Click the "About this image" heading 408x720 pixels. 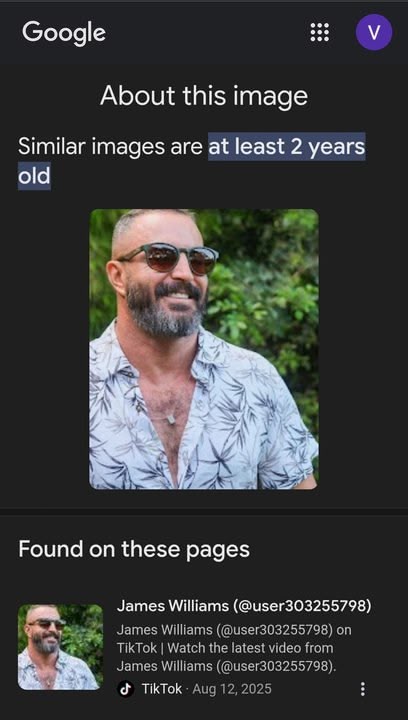pyautogui.click(x=204, y=96)
